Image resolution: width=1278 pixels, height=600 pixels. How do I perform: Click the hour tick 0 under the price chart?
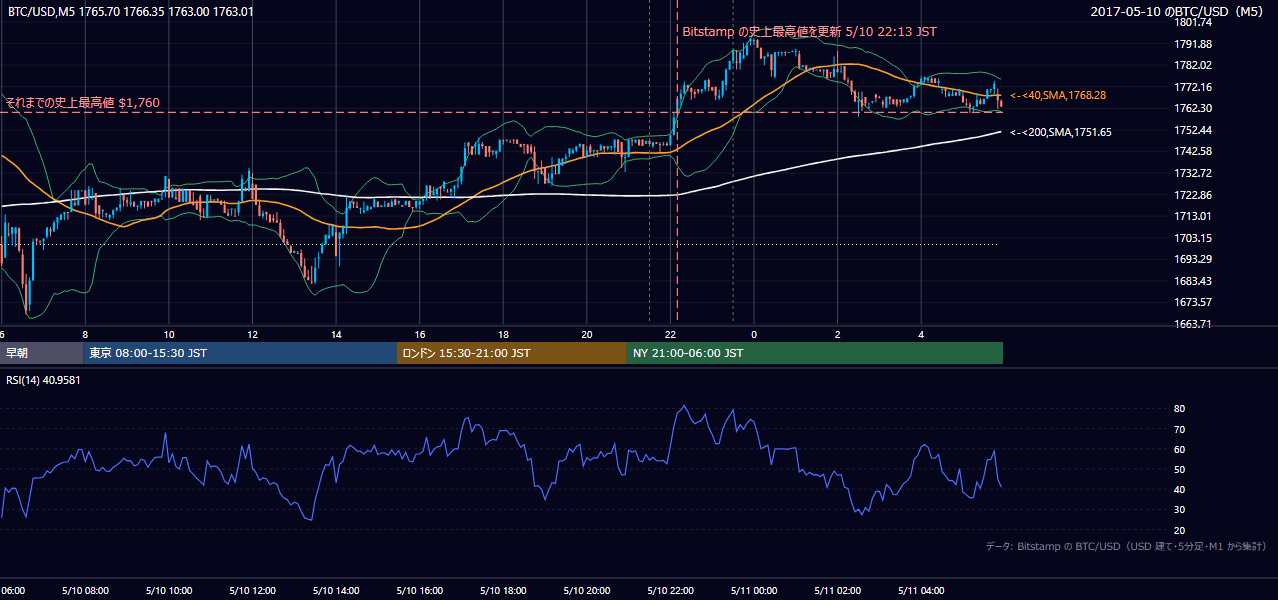(754, 334)
